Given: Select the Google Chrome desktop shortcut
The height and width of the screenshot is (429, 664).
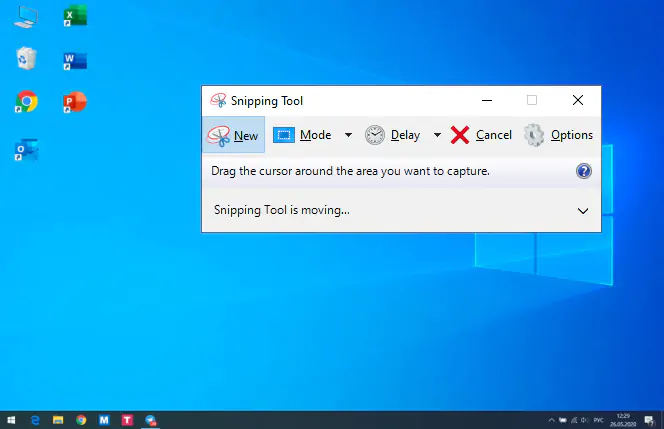Looking at the screenshot, I should [x=26, y=101].
